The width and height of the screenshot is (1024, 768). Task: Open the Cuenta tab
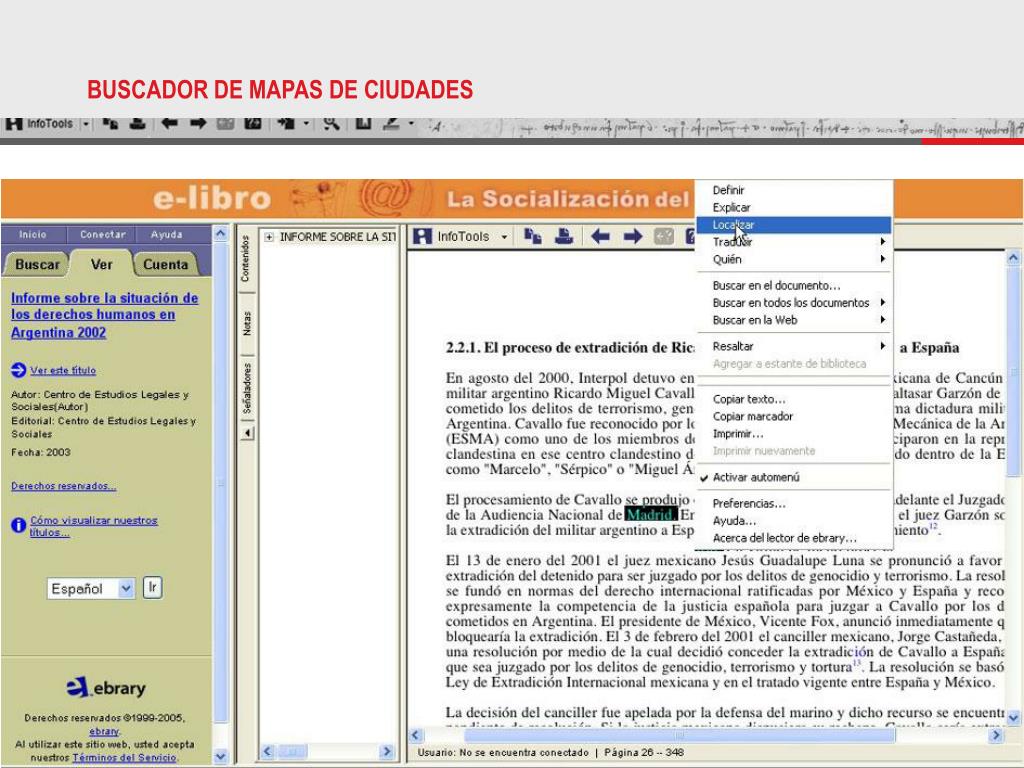click(165, 266)
